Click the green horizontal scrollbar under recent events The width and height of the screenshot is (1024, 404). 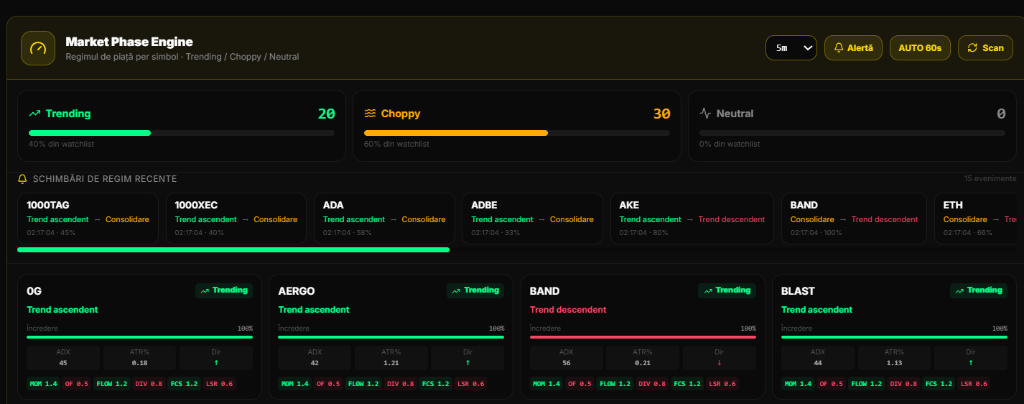tap(233, 249)
